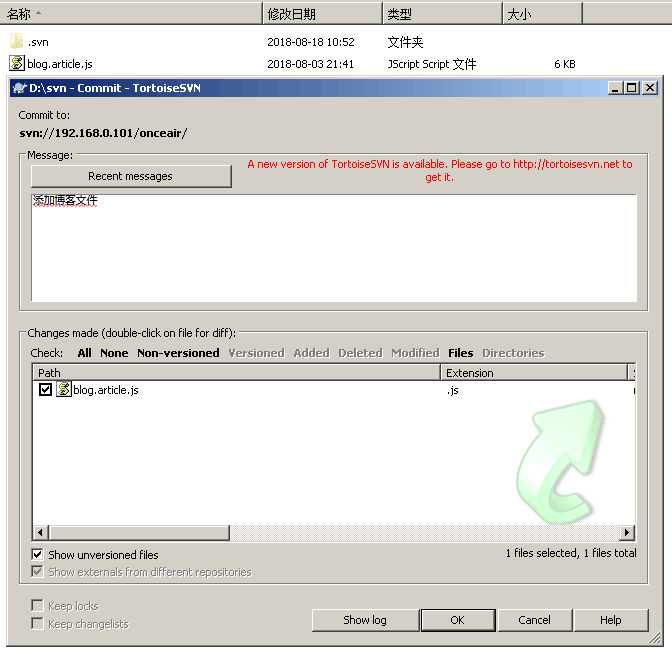Click OK to commit
672x650 pixels.
458,620
